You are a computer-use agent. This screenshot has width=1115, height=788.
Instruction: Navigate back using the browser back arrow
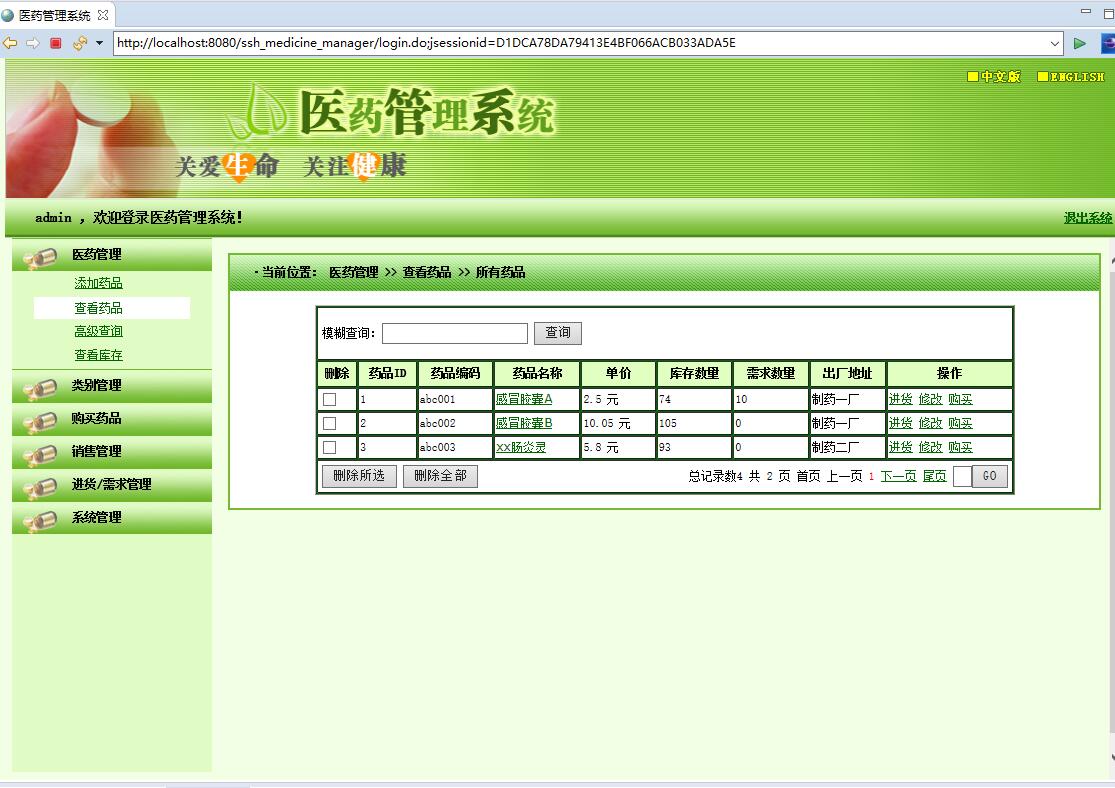point(10,43)
